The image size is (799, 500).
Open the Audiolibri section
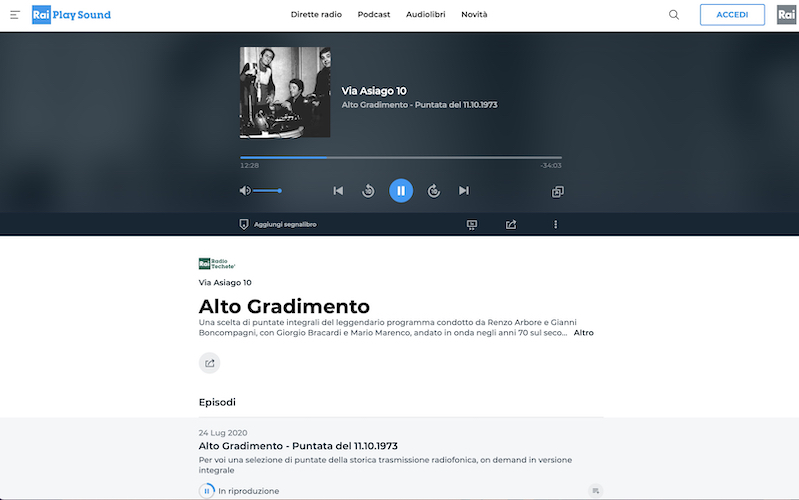click(425, 15)
